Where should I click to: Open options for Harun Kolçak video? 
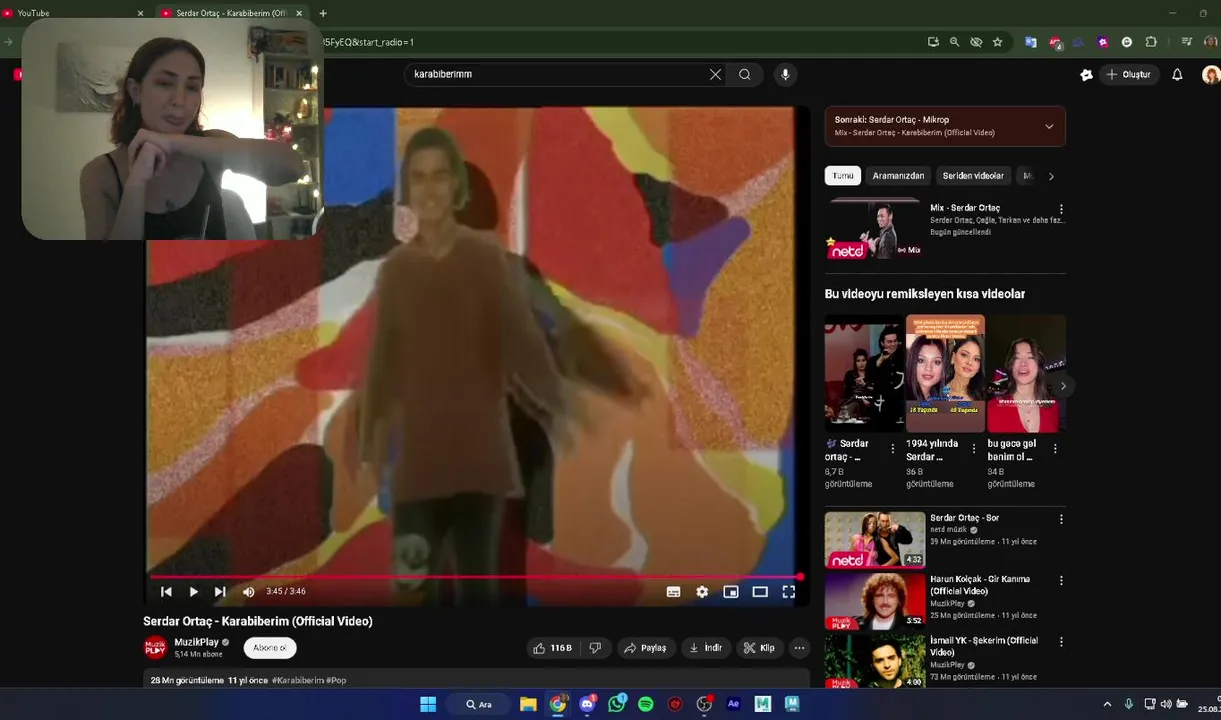click(1061, 580)
